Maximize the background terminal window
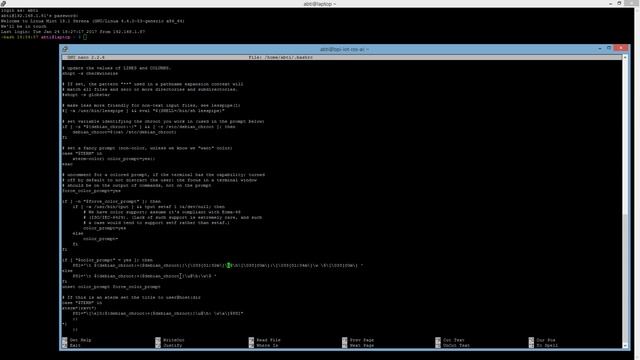 619,3
